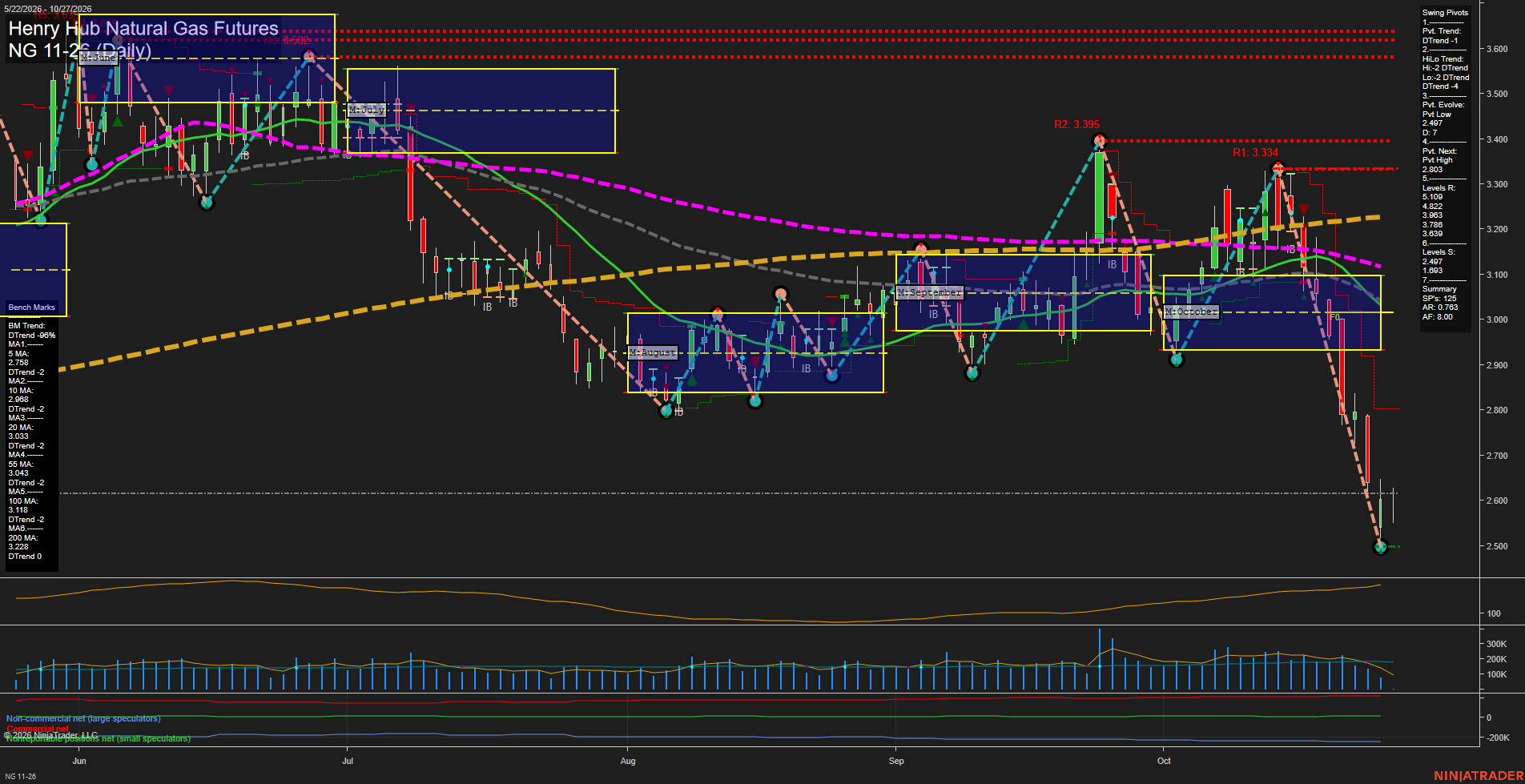Select the "M:September" monthly range label

929,292
